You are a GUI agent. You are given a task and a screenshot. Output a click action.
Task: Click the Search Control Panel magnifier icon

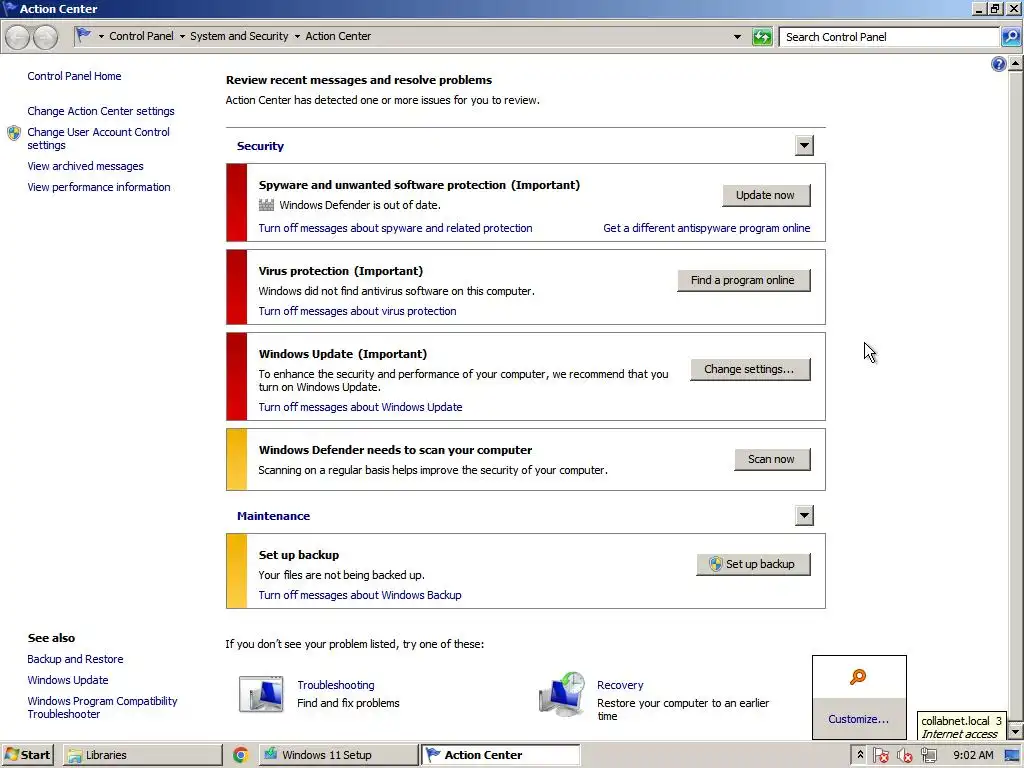1010,37
